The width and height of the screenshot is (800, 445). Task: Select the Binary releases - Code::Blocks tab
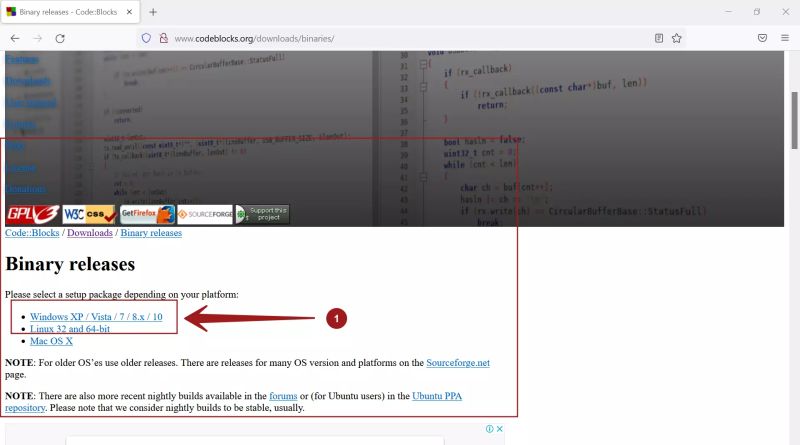[x=69, y=12]
